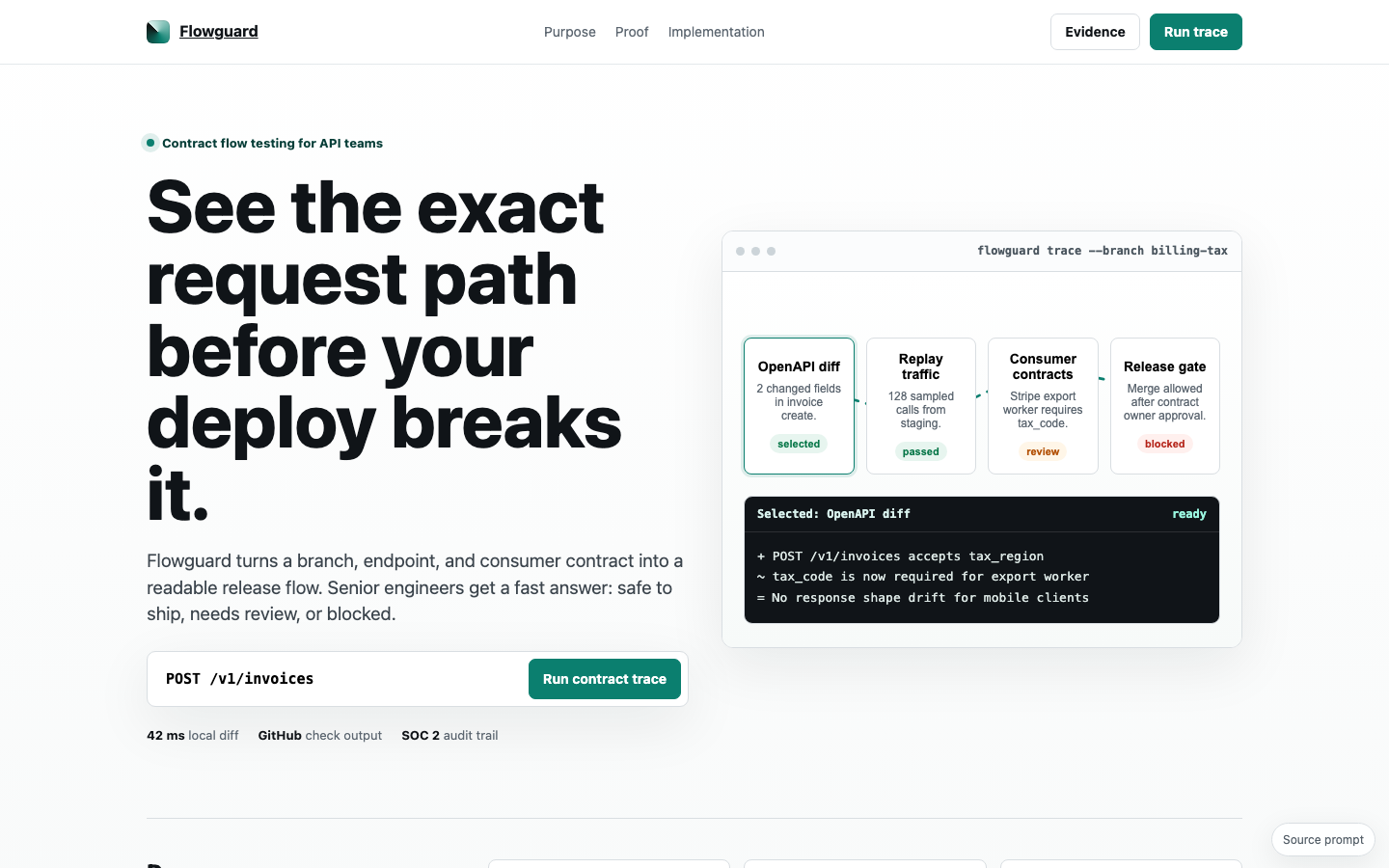Click 'Stripe export worker requires tax_code' text
Screen dimensions: 1389x868
pos(1043,410)
